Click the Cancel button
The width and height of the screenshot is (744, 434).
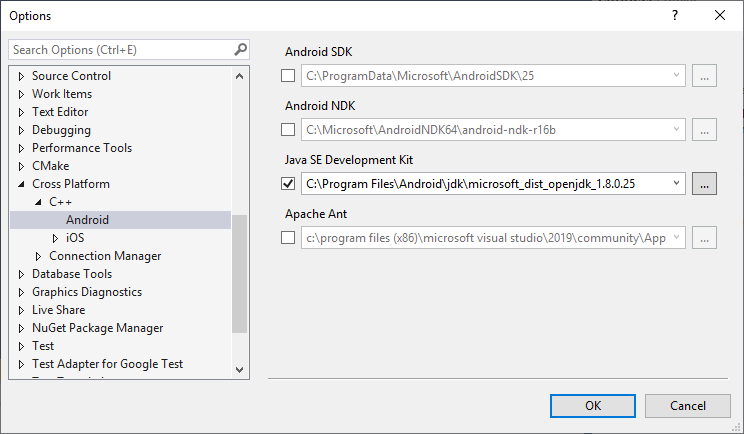click(688, 405)
